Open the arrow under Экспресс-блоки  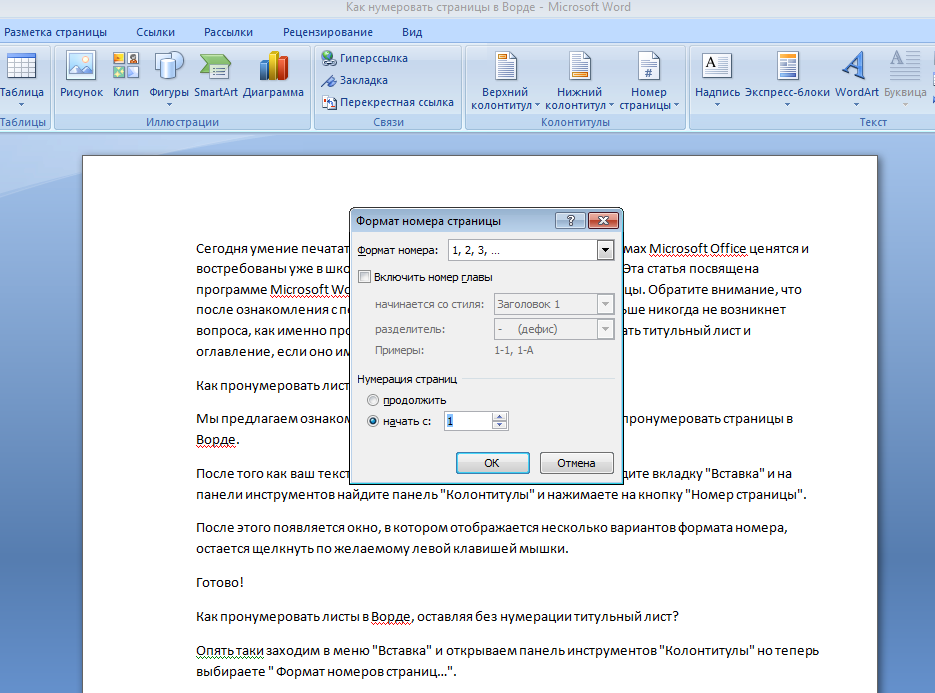tap(787, 105)
